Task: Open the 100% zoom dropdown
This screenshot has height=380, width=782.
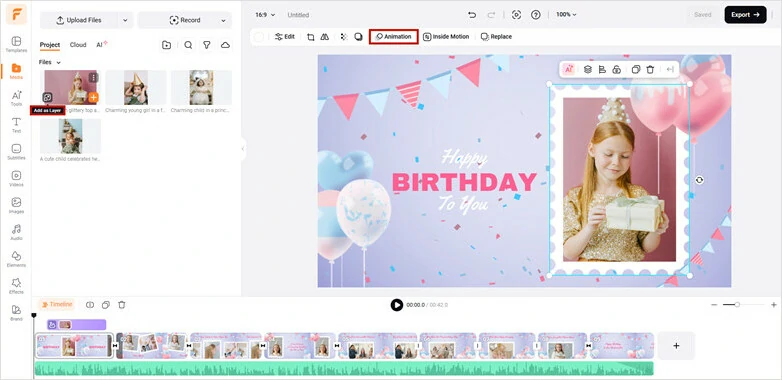Action: pos(567,15)
